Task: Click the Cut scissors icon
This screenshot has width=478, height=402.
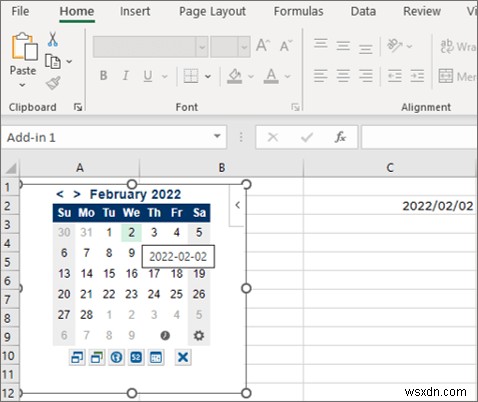Action: click(52, 39)
